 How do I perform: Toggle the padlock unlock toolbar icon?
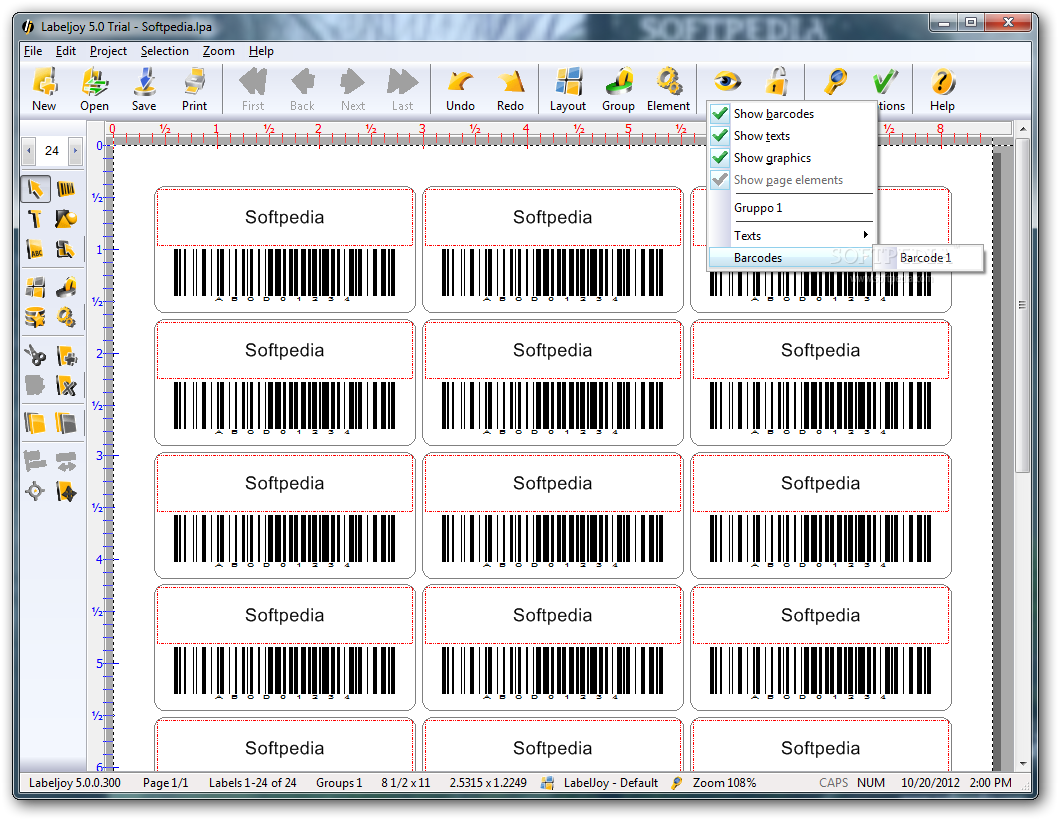(777, 82)
